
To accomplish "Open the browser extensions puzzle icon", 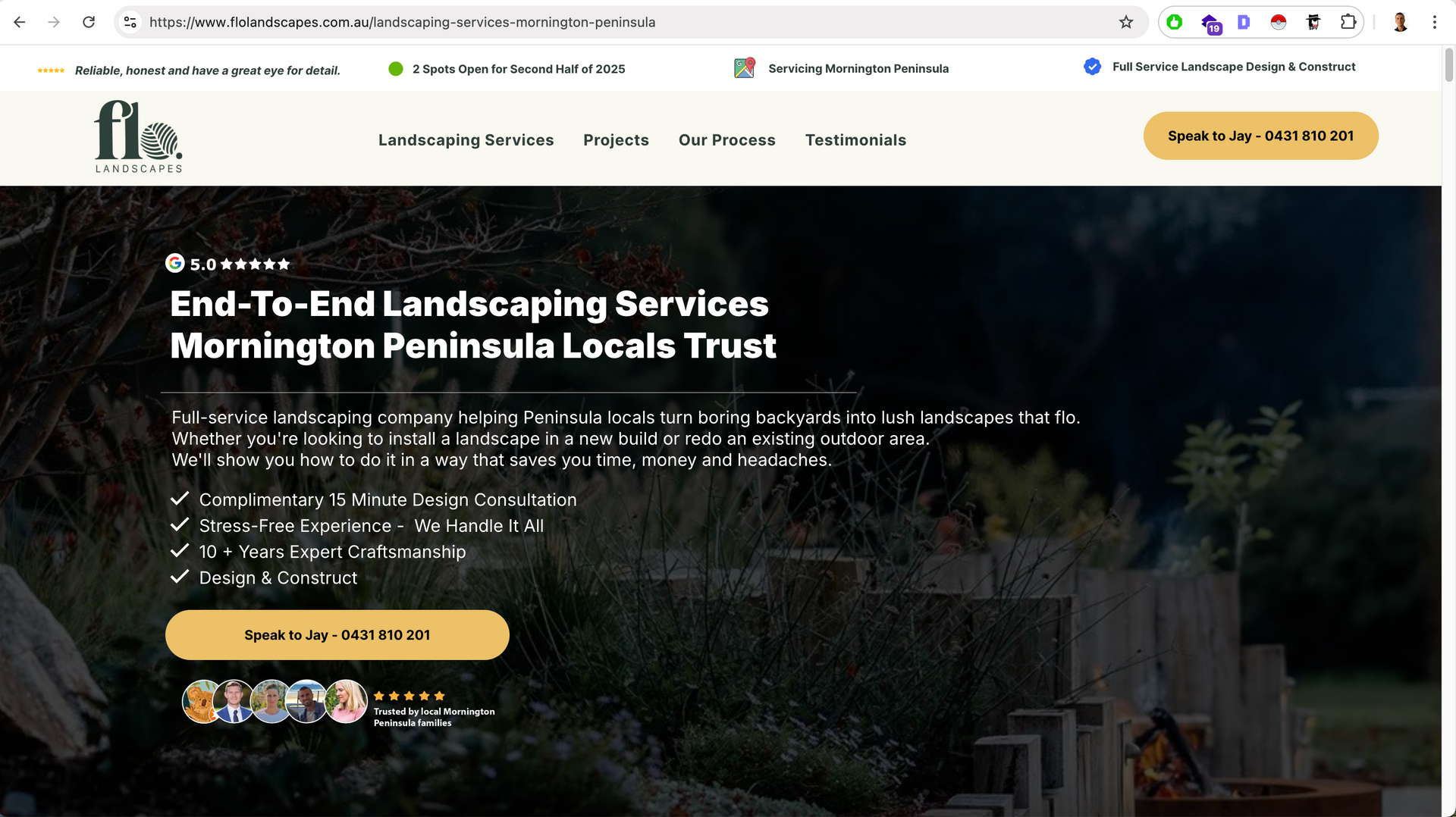I will point(1348,22).
